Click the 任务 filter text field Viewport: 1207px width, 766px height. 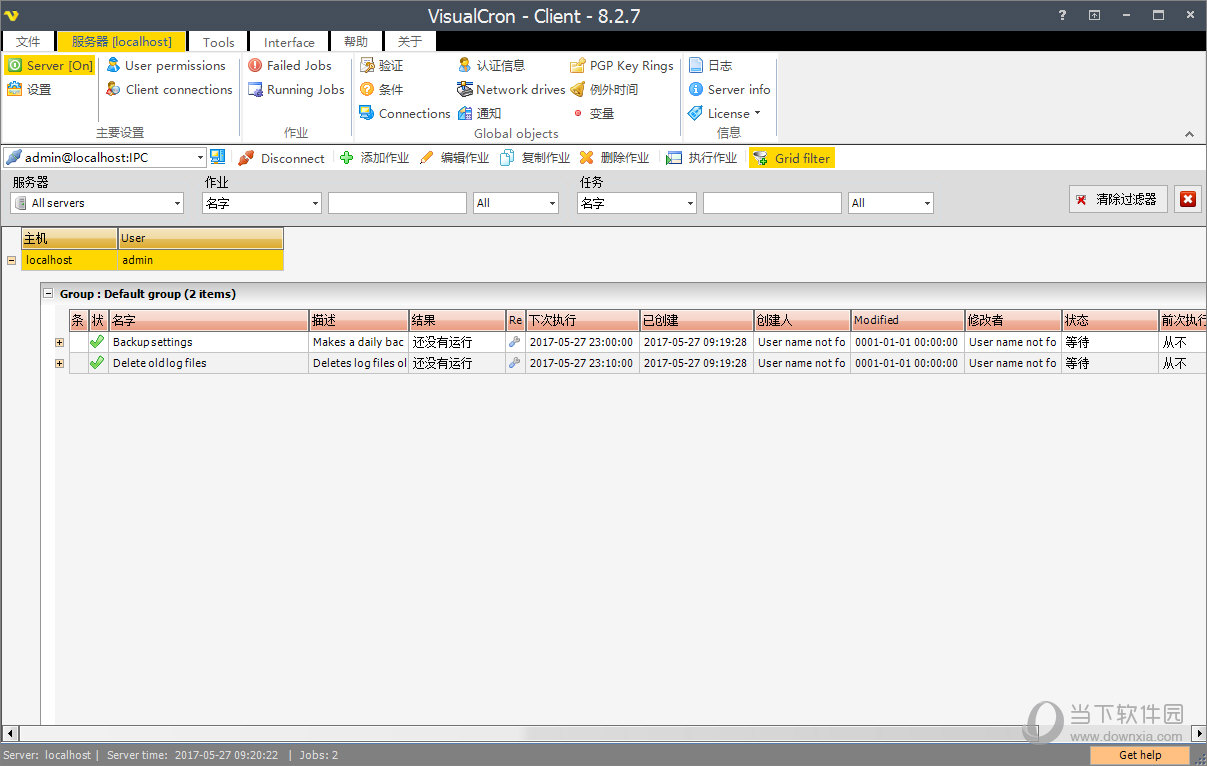click(772, 203)
